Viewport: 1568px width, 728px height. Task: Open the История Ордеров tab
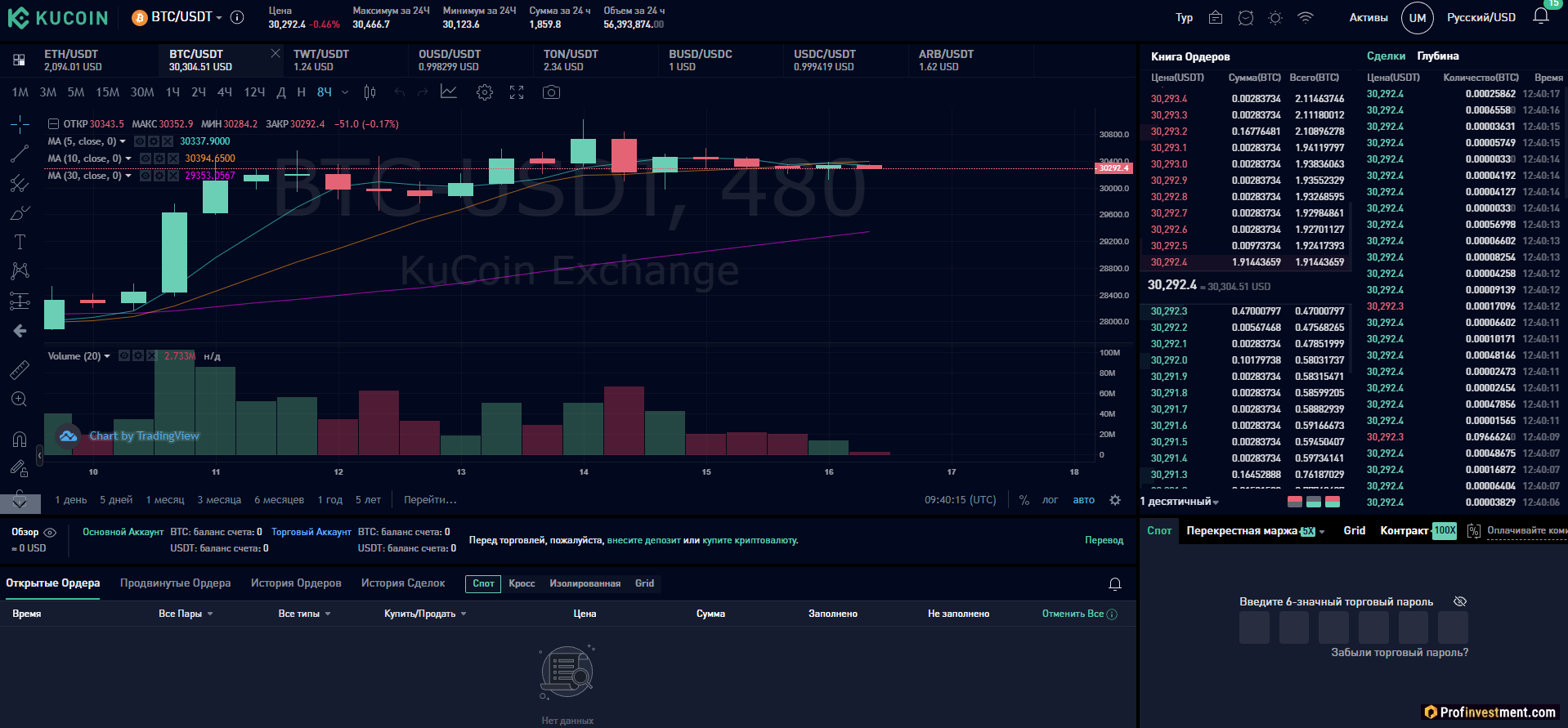click(296, 583)
